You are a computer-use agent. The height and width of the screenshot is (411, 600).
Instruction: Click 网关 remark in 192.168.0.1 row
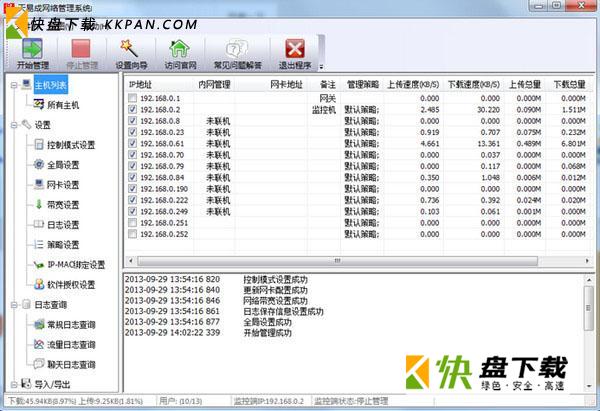coord(328,98)
